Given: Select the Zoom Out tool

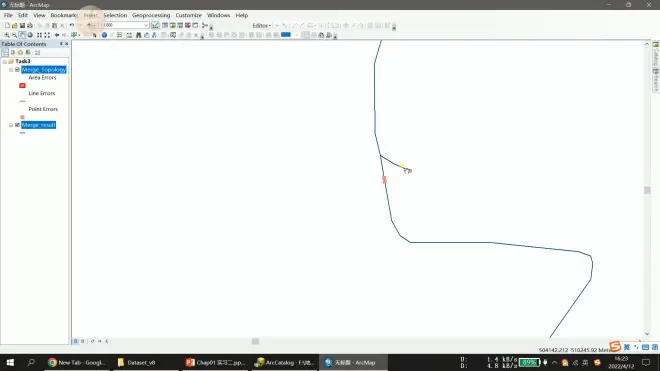Looking at the screenshot, I should tap(14, 35).
